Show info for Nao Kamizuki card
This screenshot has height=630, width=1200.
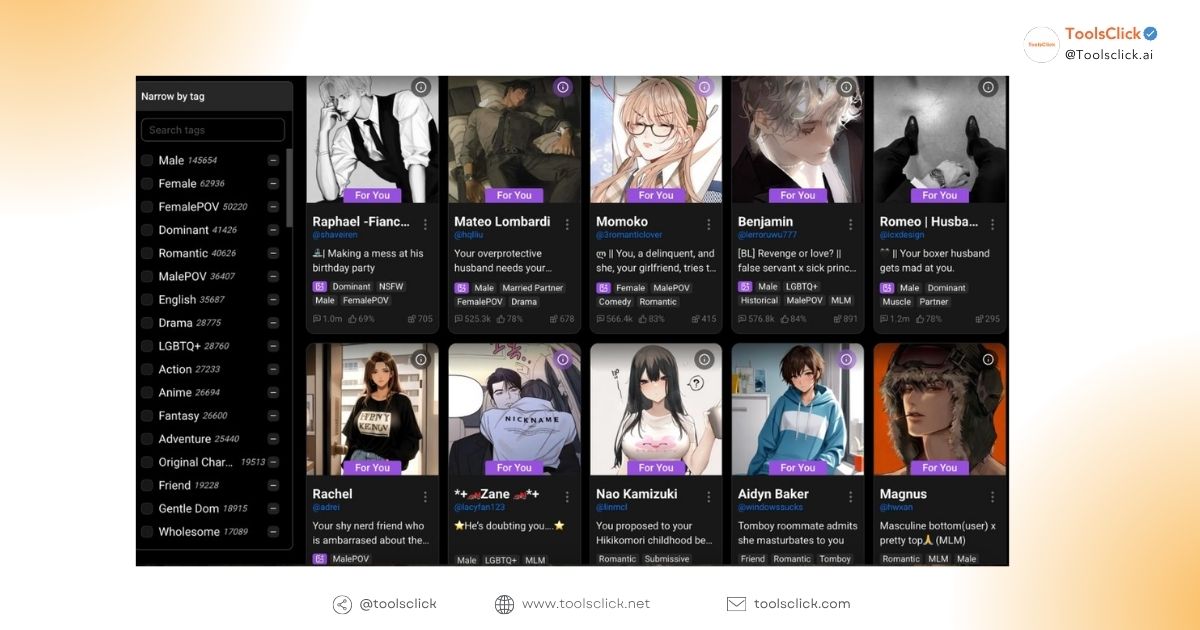click(x=705, y=359)
